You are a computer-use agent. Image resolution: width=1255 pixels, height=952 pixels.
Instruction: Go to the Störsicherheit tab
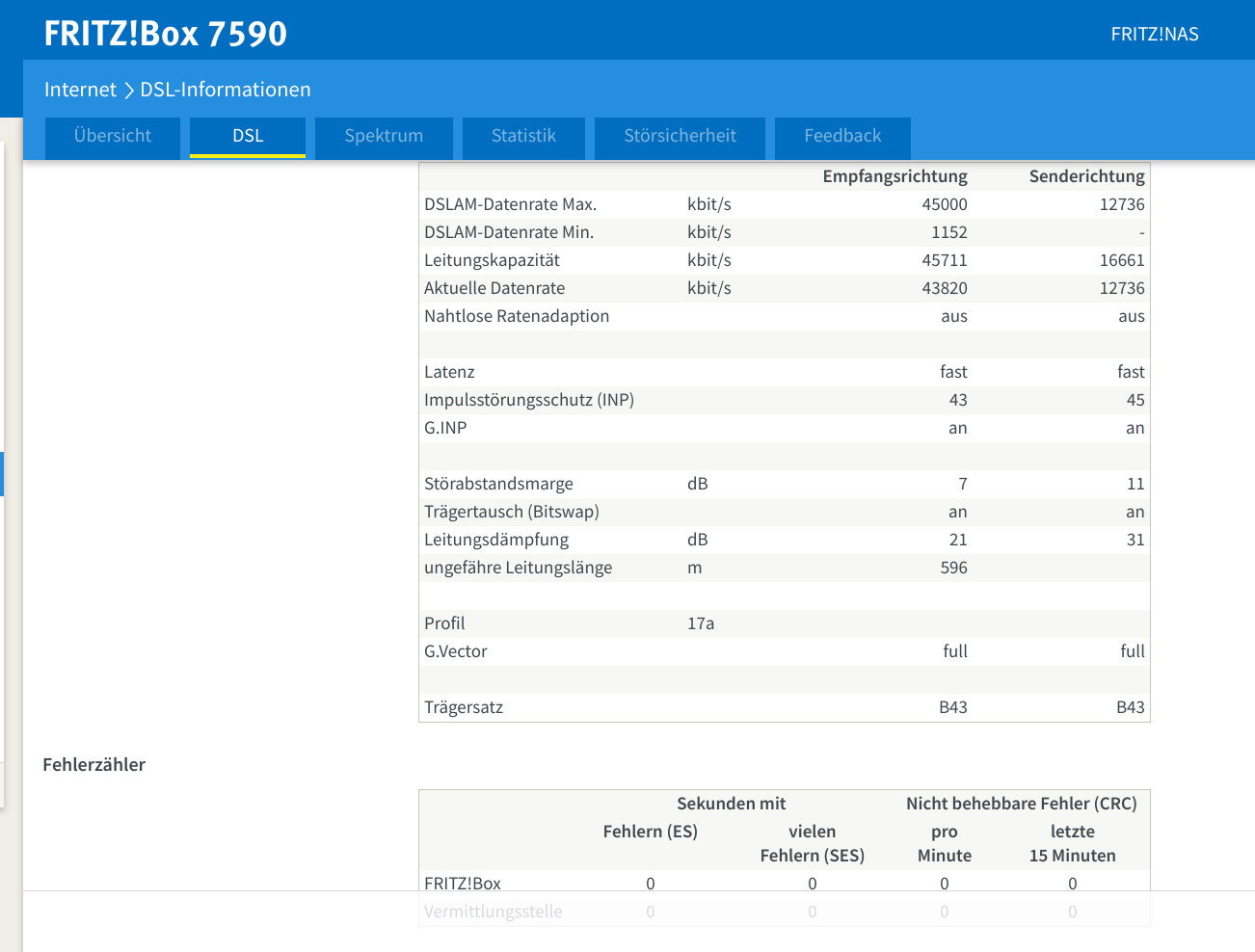coord(680,137)
